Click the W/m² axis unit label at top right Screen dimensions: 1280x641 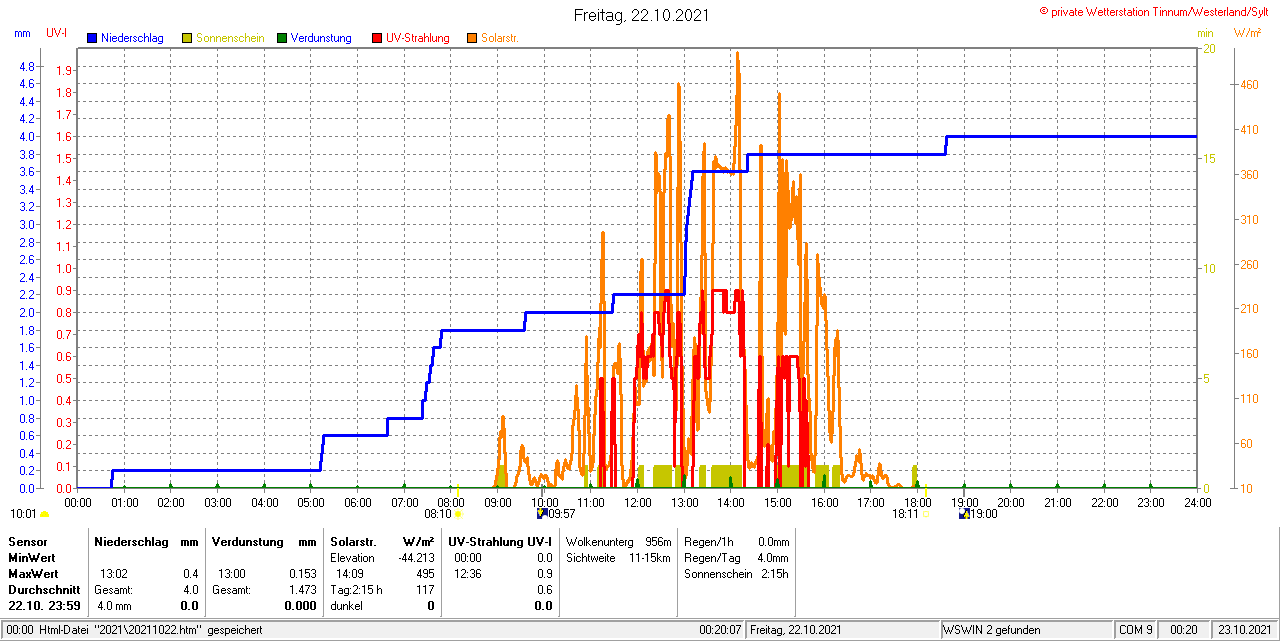coord(1247,33)
